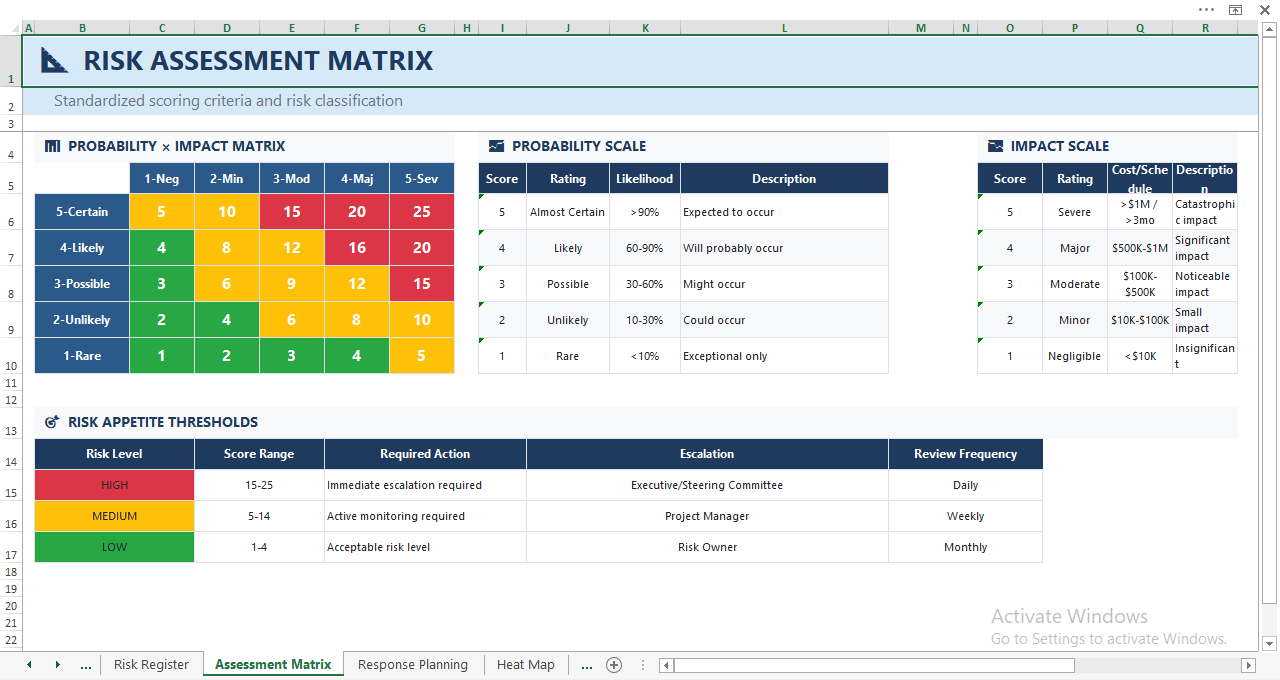This screenshot has width=1280, height=680.
Task: Select the Monthly review frequency cell
Action: [x=965, y=547]
